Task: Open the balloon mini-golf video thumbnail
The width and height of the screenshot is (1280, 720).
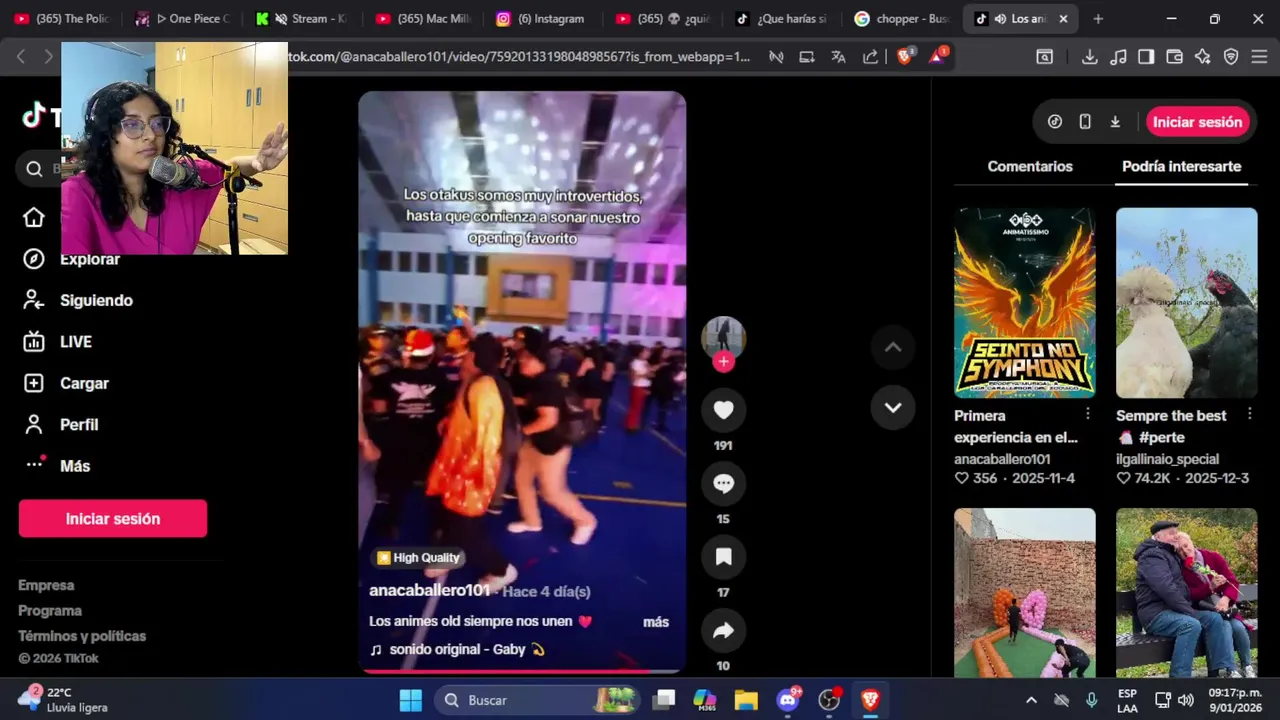Action: point(1024,593)
